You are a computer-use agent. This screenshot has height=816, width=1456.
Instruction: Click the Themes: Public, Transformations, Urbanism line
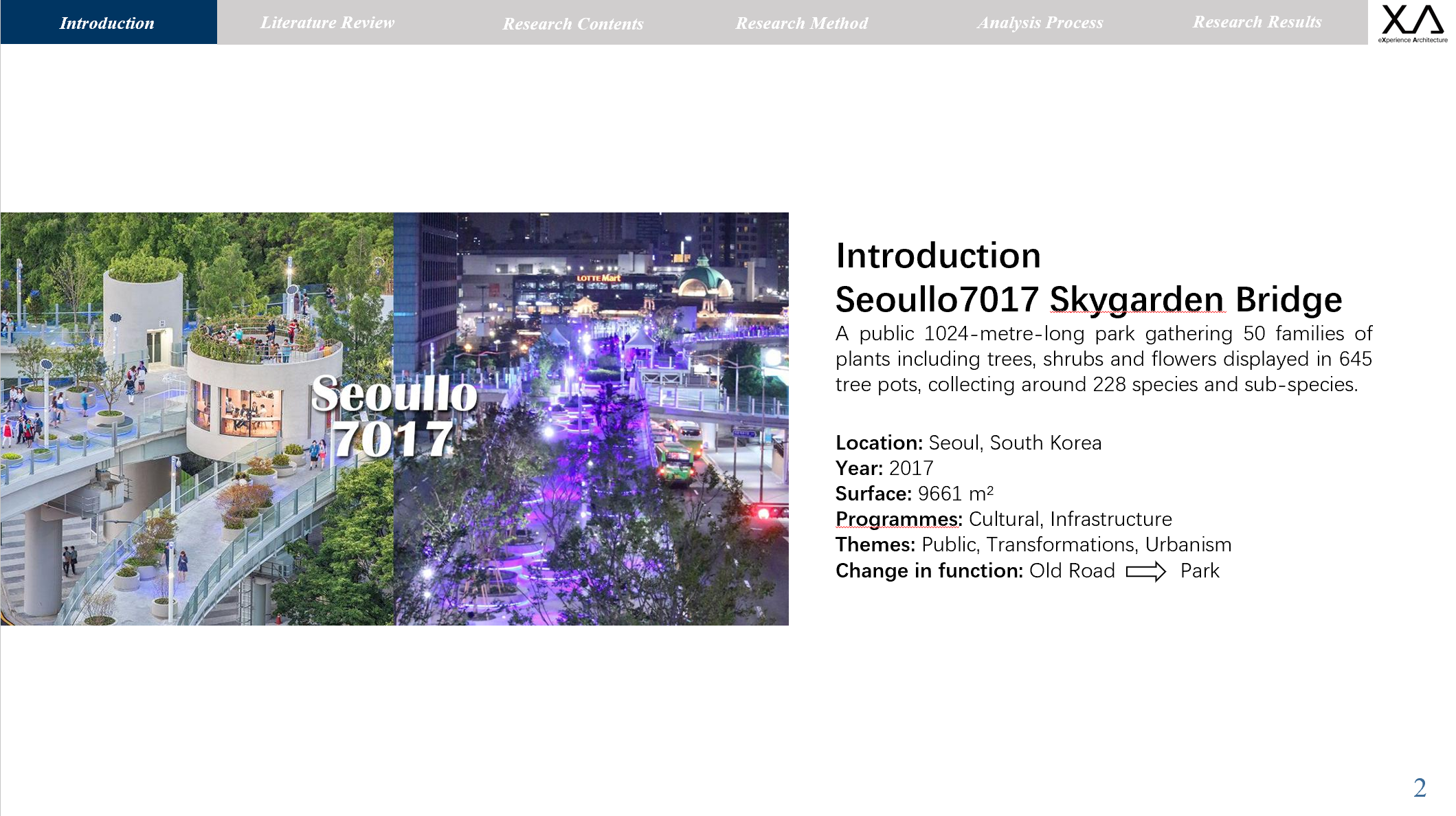pyautogui.click(x=1033, y=544)
